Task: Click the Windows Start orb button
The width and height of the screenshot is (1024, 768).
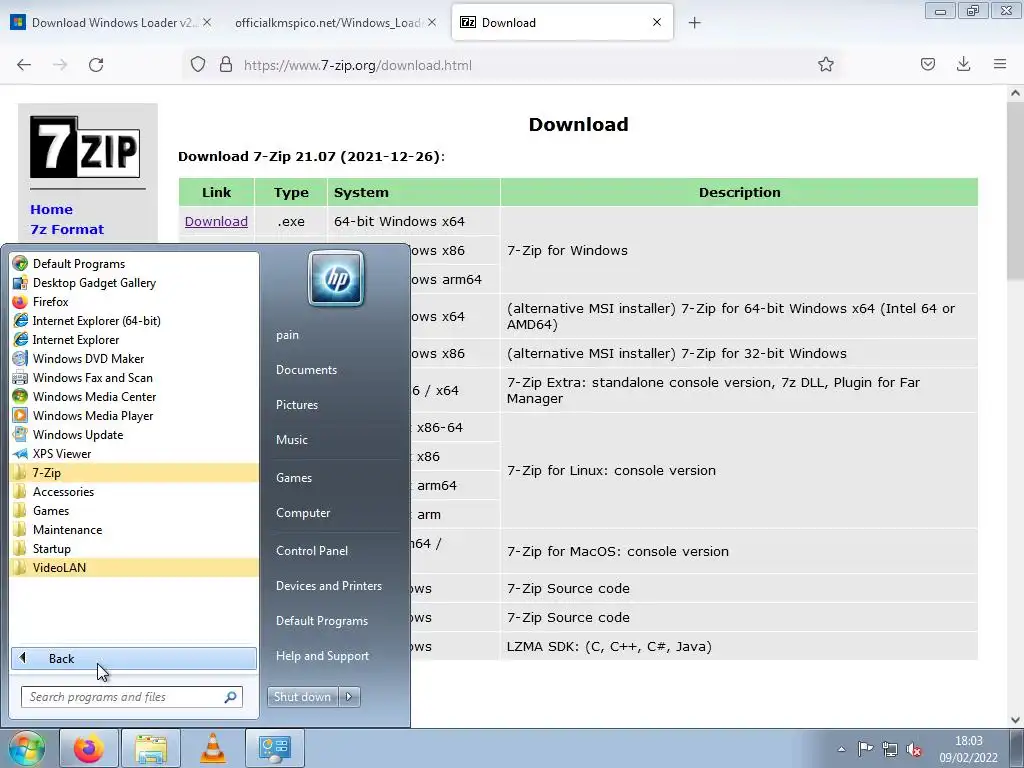Action: [x=27, y=748]
